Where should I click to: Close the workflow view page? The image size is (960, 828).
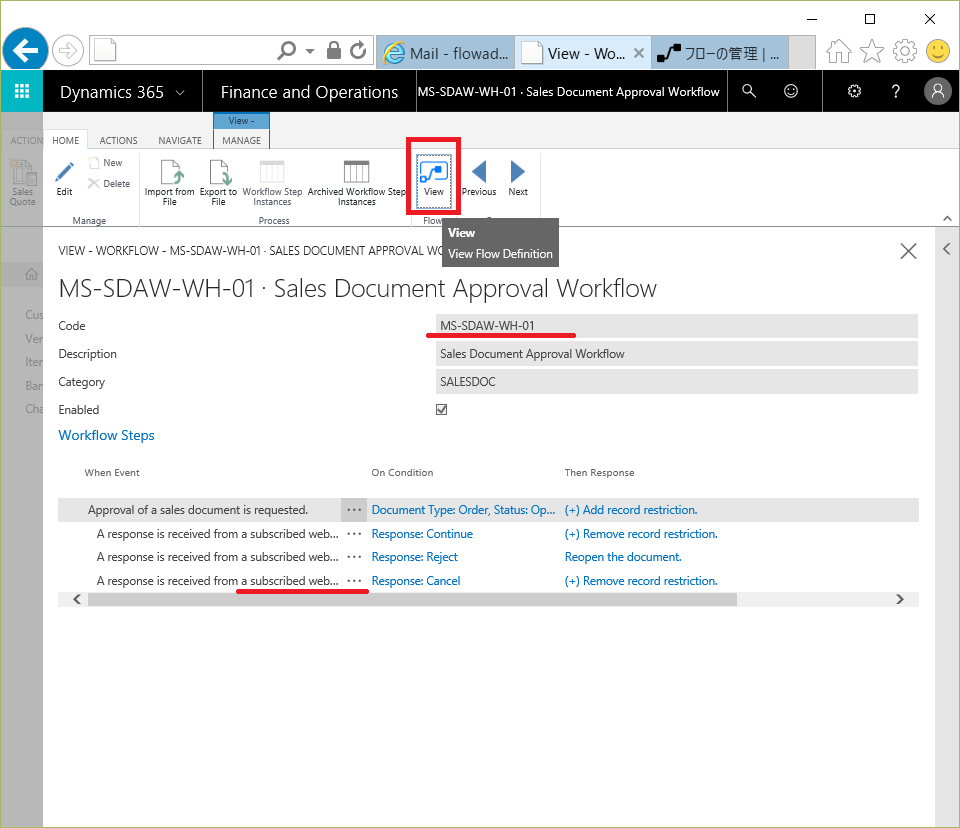pyautogui.click(x=909, y=251)
